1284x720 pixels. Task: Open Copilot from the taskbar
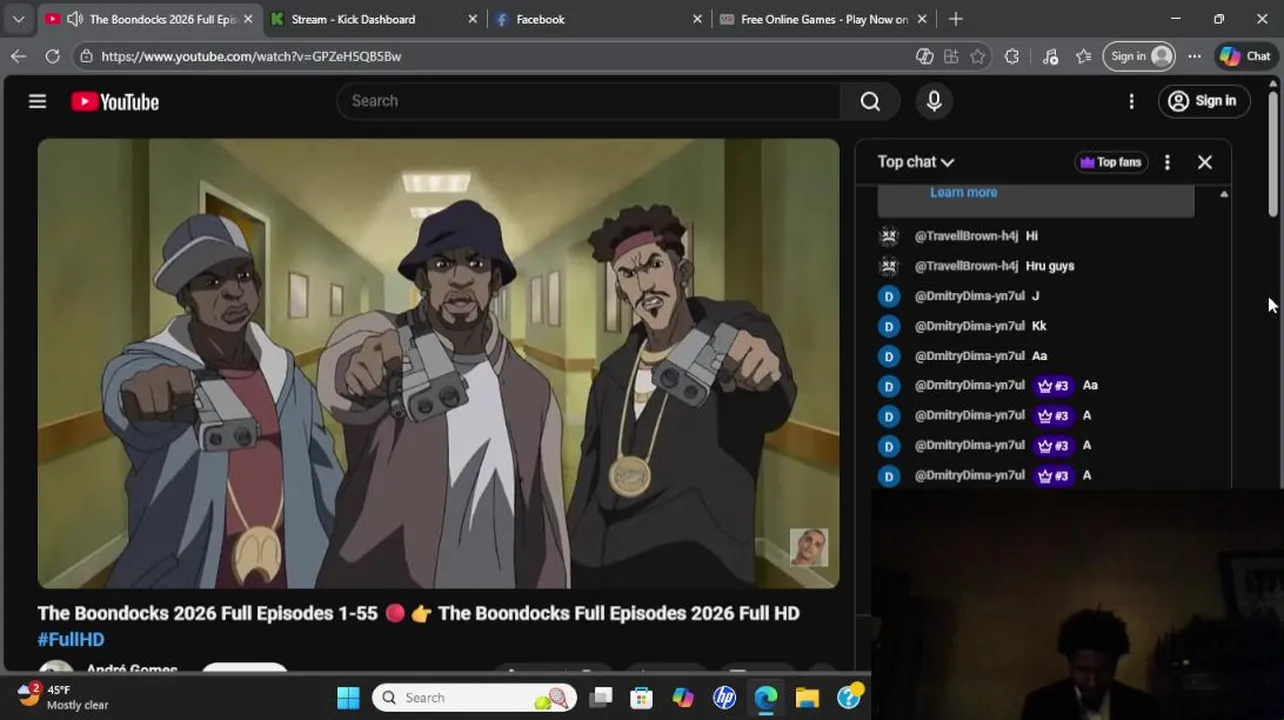tap(683, 697)
